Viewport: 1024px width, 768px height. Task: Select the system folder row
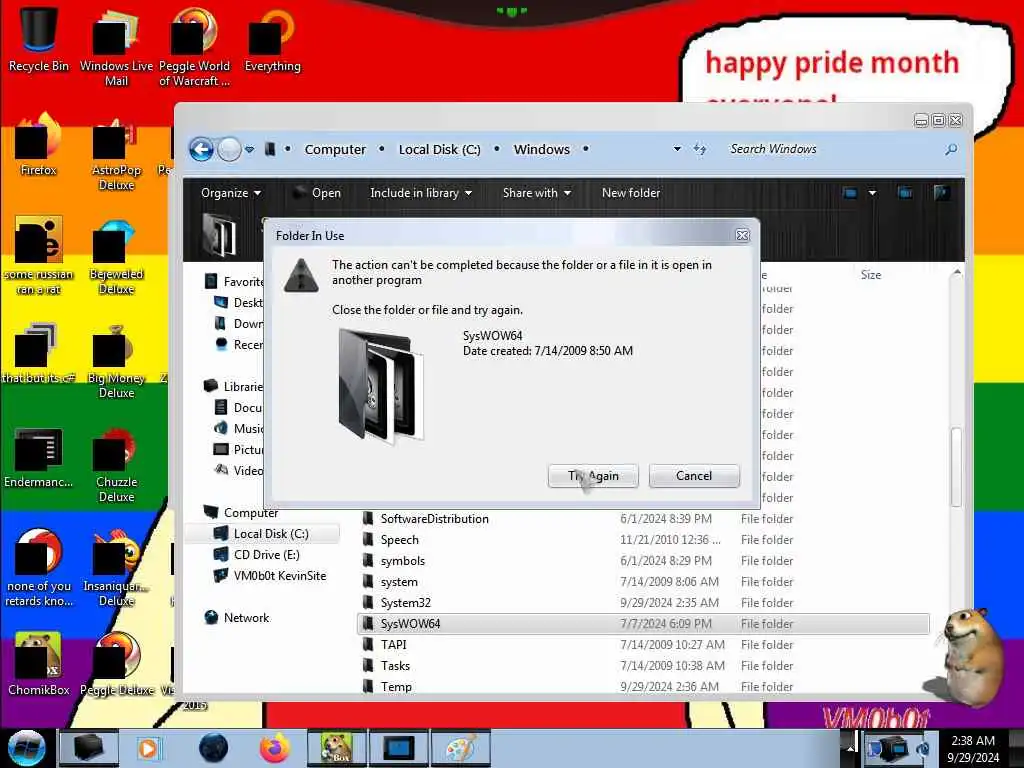643,581
